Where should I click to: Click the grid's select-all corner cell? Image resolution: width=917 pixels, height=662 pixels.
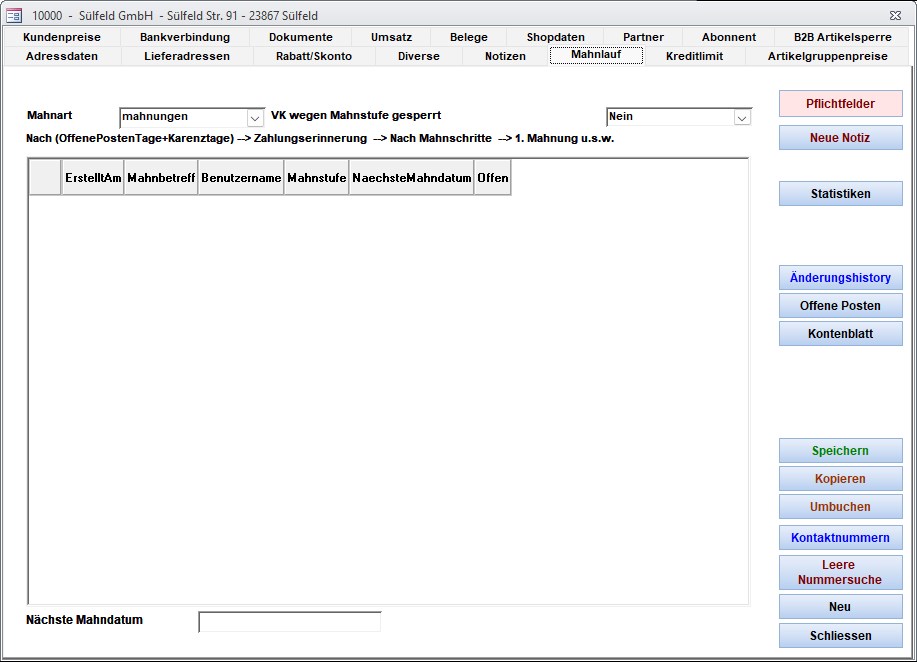(x=45, y=178)
